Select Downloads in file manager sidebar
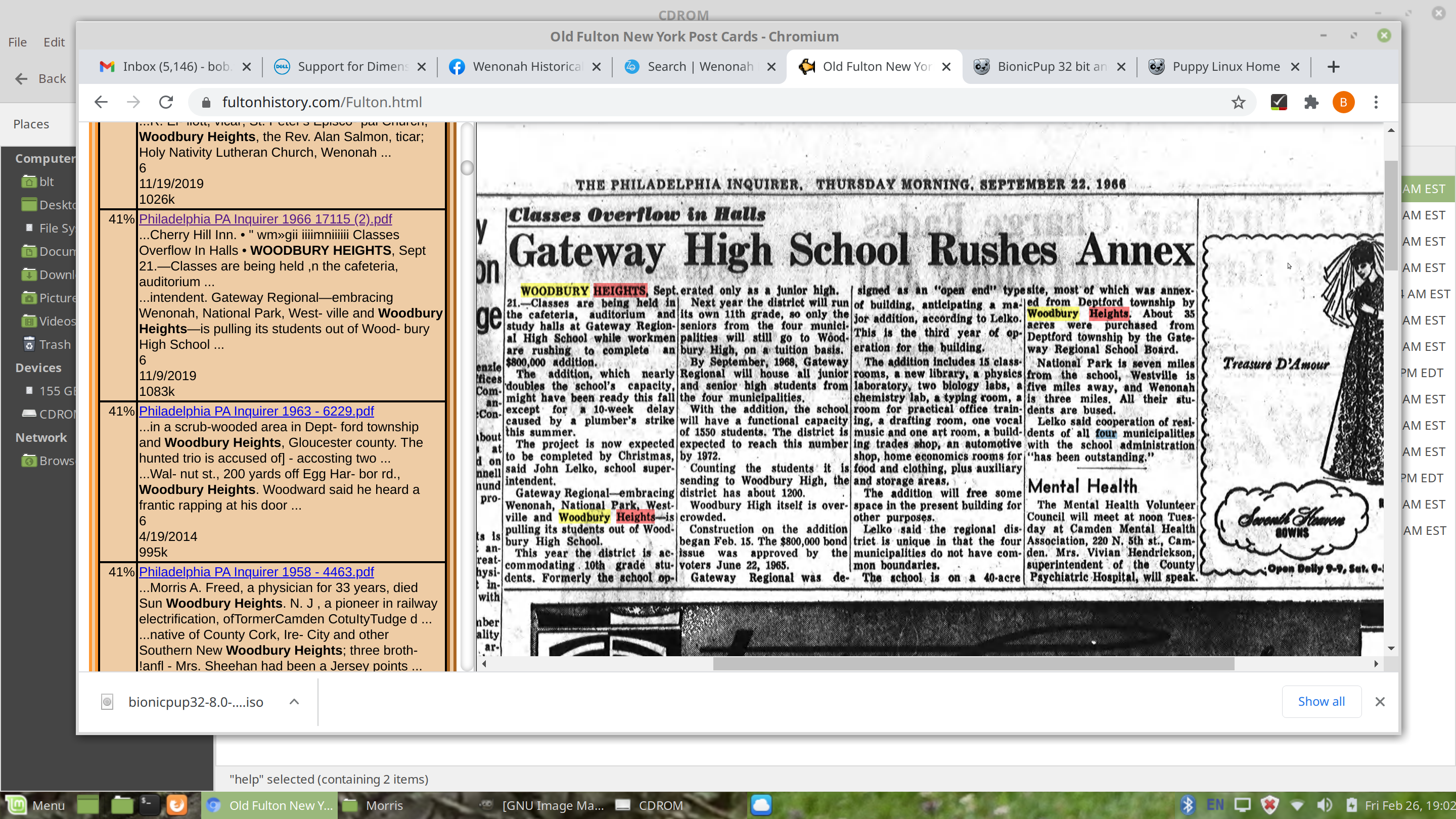 tap(49, 274)
